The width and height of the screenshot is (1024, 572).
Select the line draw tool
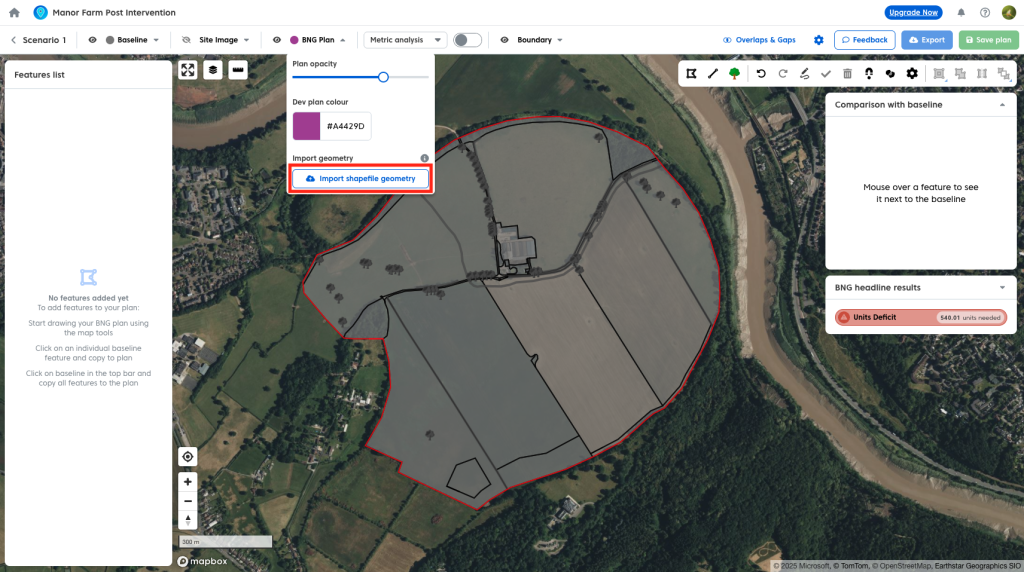pyautogui.click(x=713, y=73)
